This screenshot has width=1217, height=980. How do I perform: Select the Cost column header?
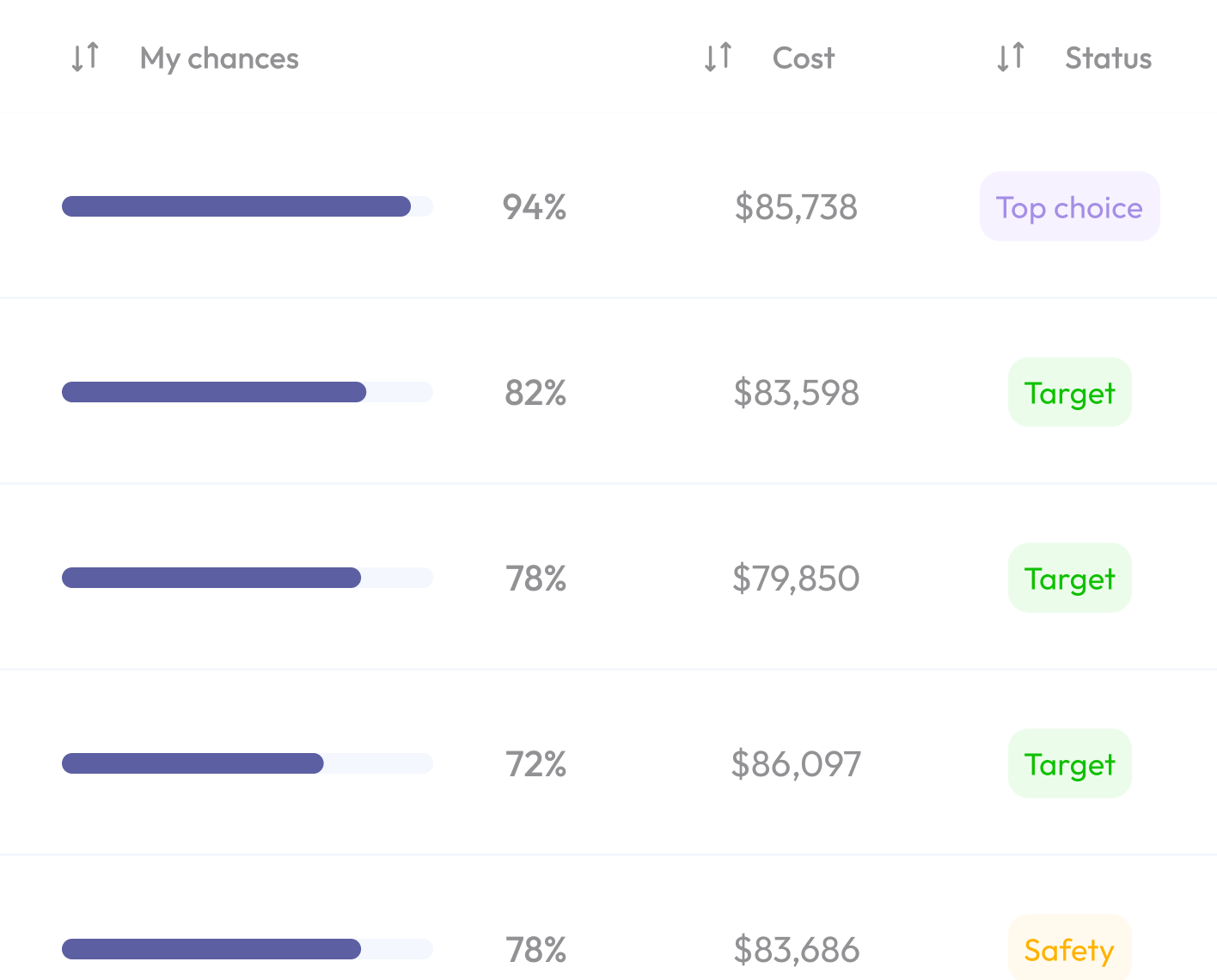click(804, 58)
